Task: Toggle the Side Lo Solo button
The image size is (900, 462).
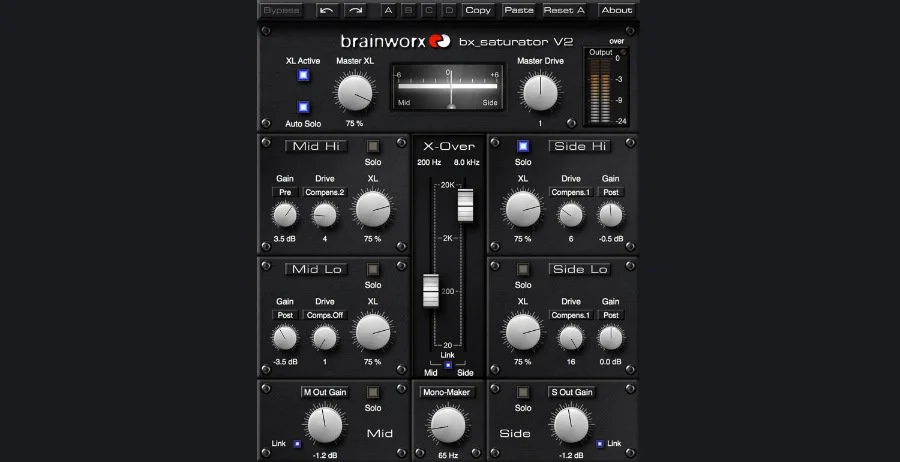Action: [x=522, y=269]
